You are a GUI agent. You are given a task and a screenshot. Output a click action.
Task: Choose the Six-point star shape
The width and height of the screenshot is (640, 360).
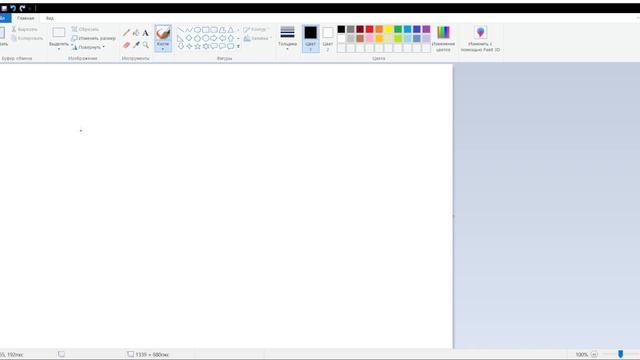[x=206, y=46]
